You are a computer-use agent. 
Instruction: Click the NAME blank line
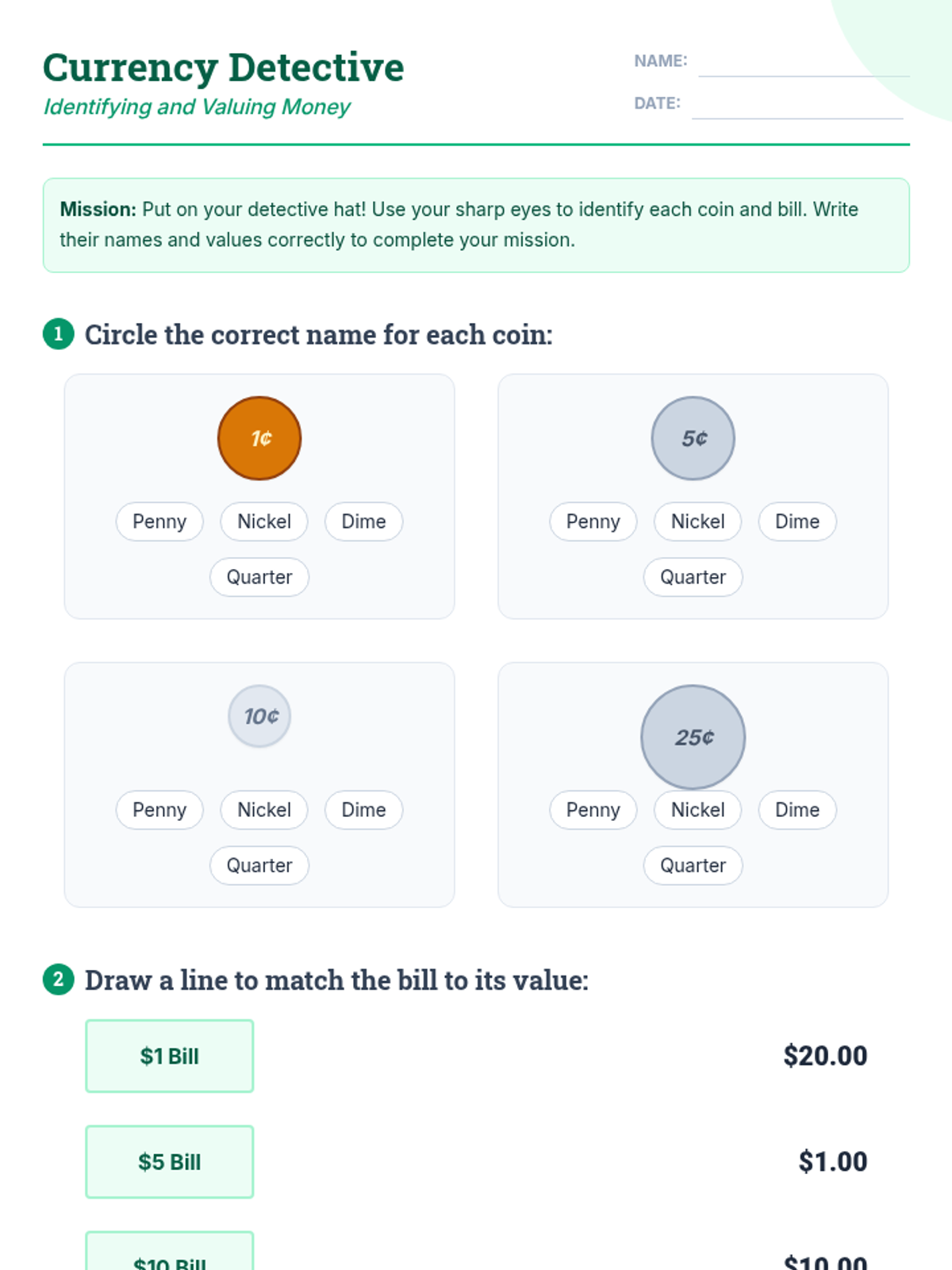tap(803, 65)
